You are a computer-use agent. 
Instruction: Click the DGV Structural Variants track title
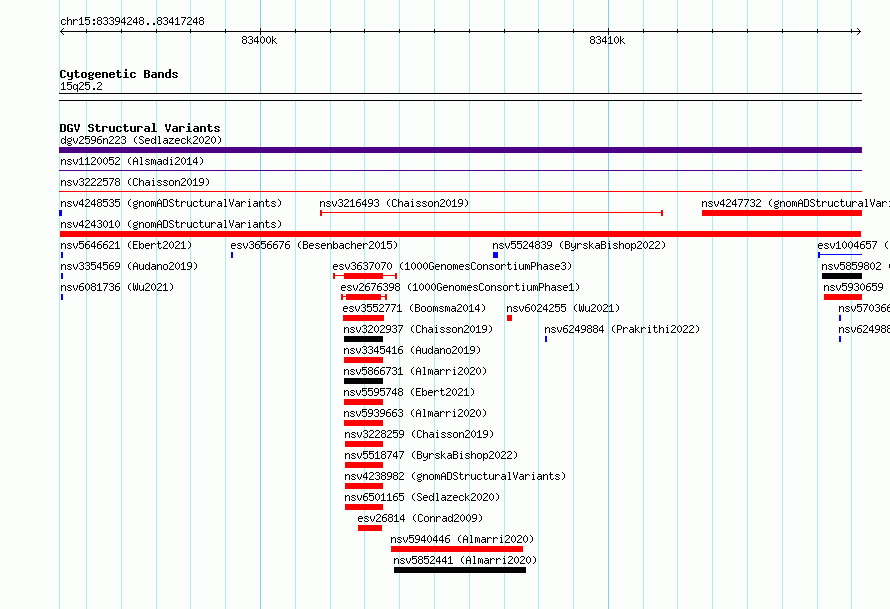140,128
